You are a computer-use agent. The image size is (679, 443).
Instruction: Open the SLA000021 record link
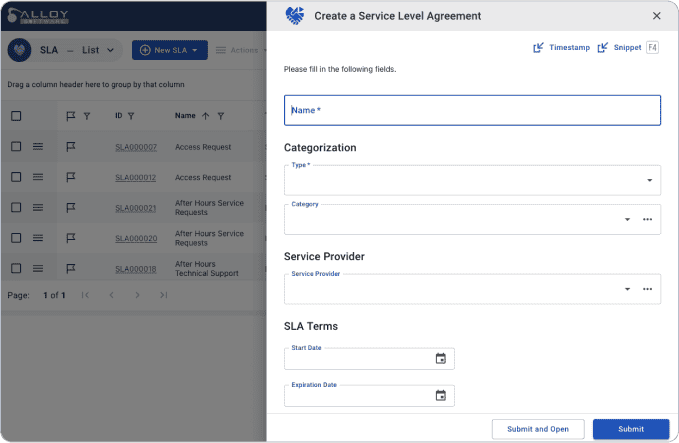point(136,208)
